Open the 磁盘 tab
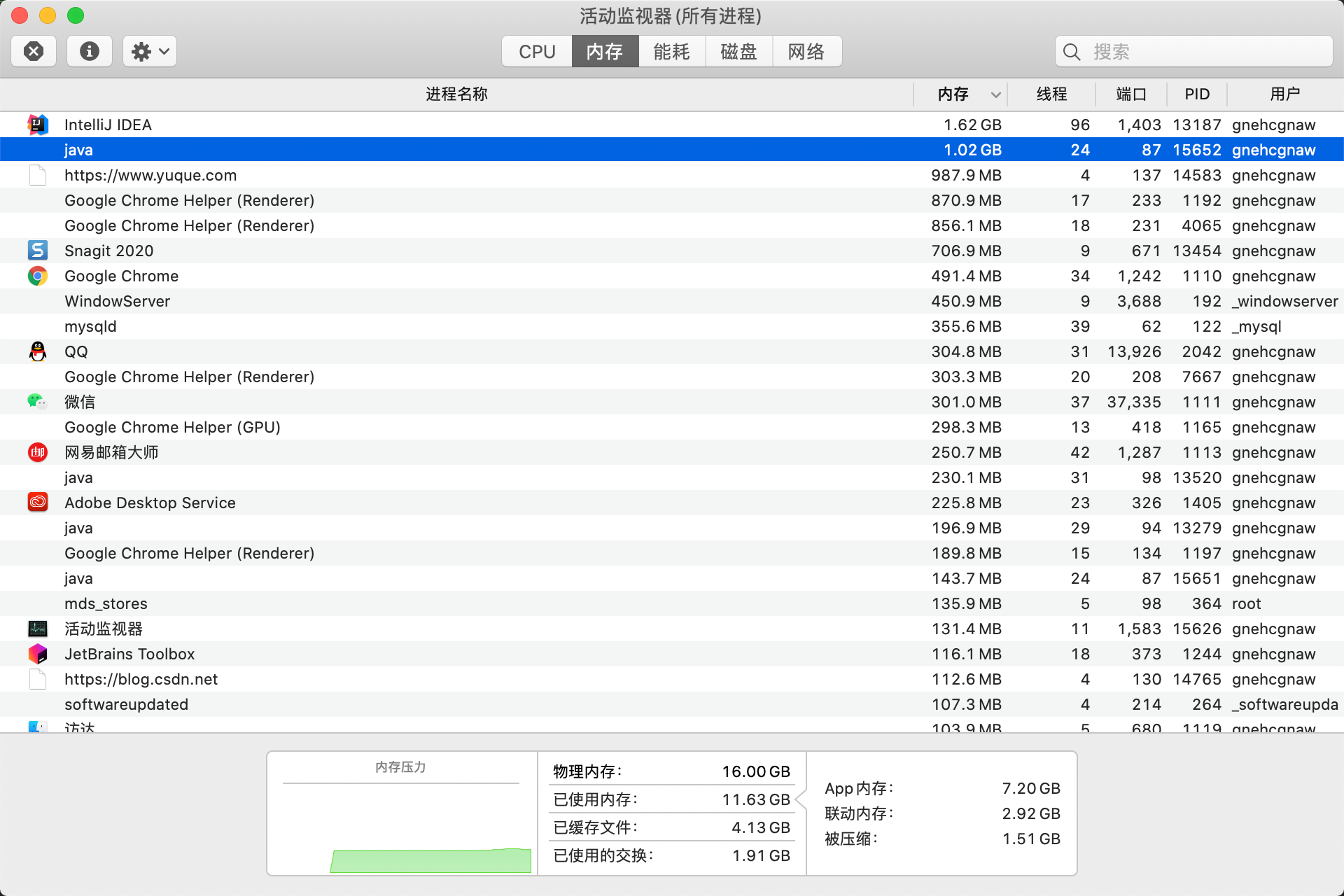Screen dimensions: 1344x896 click(739, 51)
